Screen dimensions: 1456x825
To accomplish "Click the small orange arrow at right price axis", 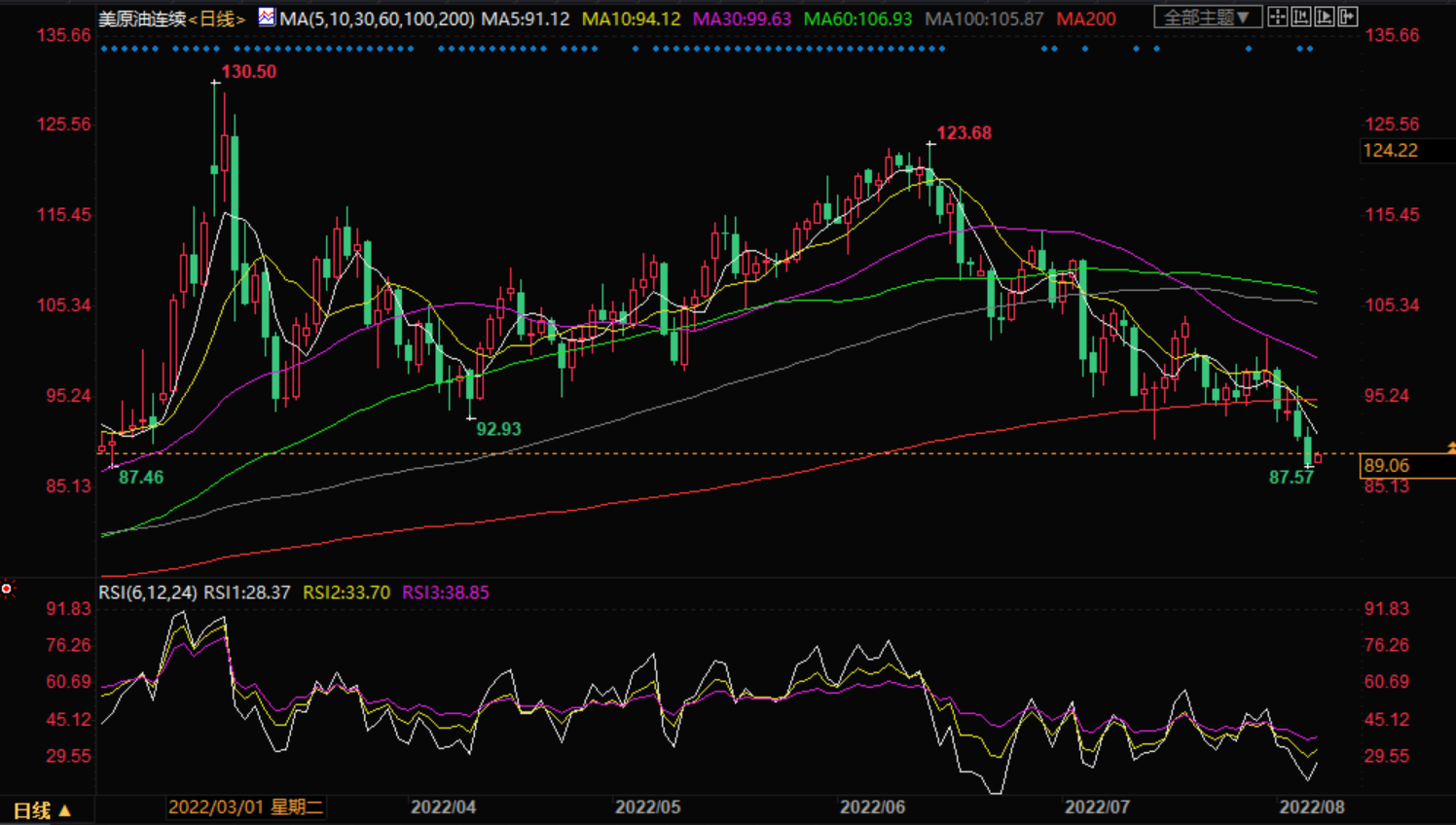I will (x=1450, y=448).
